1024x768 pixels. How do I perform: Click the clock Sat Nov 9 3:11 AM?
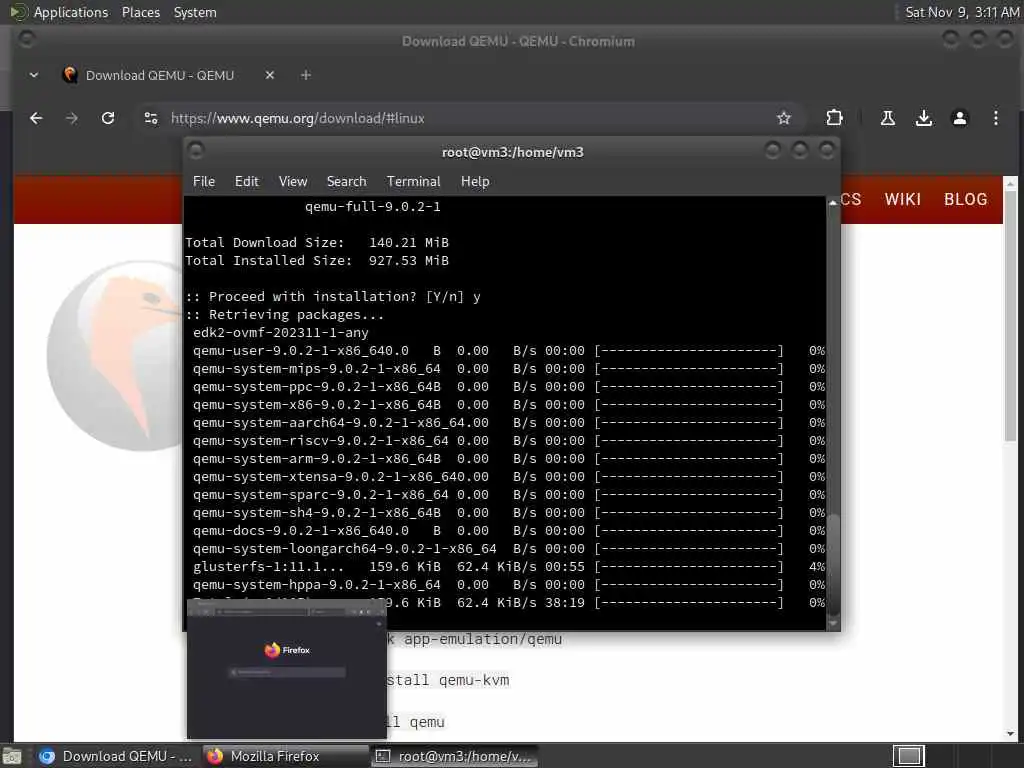961,12
